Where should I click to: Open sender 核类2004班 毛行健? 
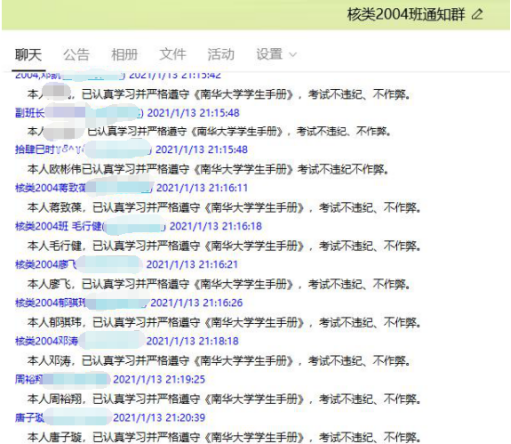59,226
